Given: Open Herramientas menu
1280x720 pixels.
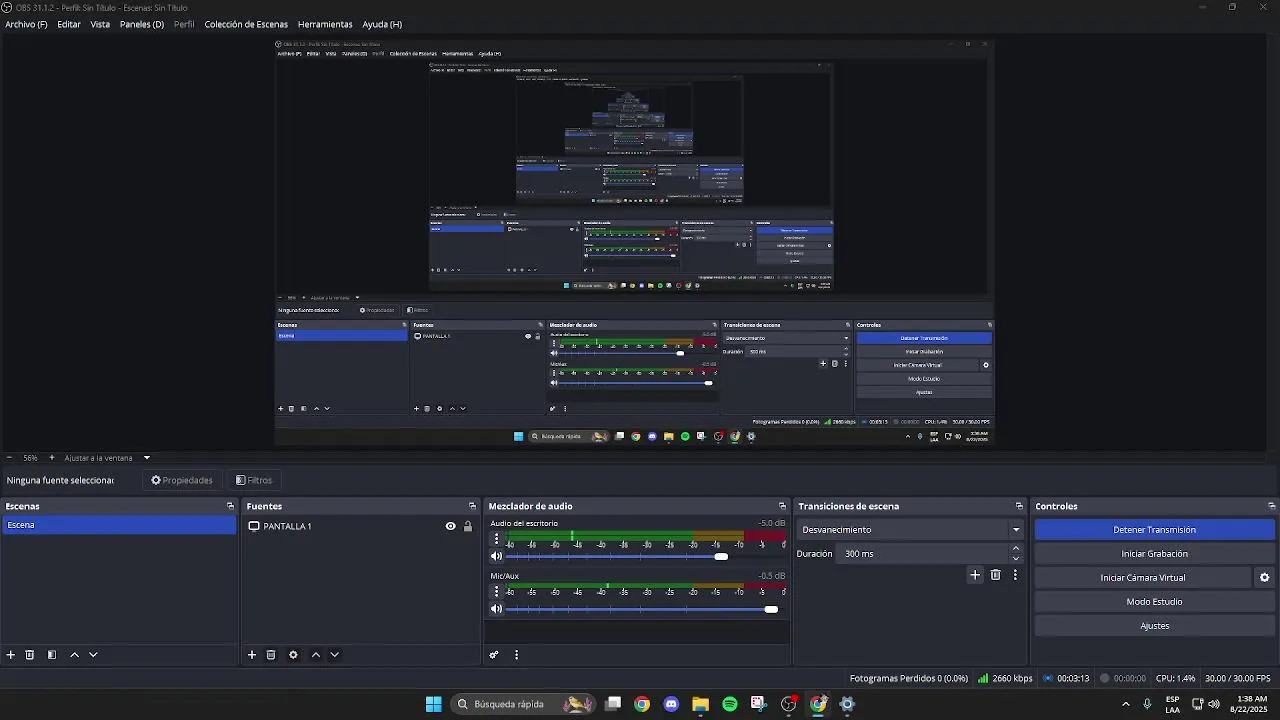Looking at the screenshot, I should (x=325, y=24).
